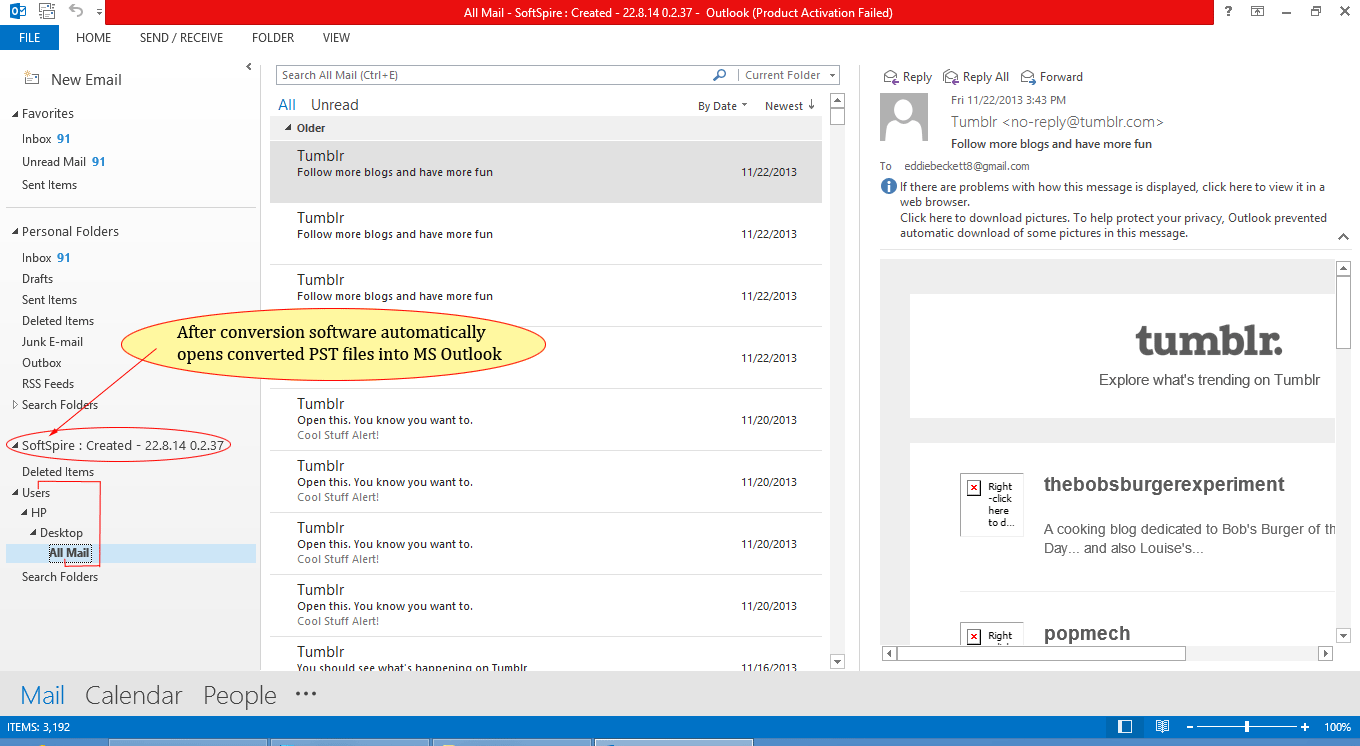Click the New Email button
1360x746 pixels.
pos(72,80)
